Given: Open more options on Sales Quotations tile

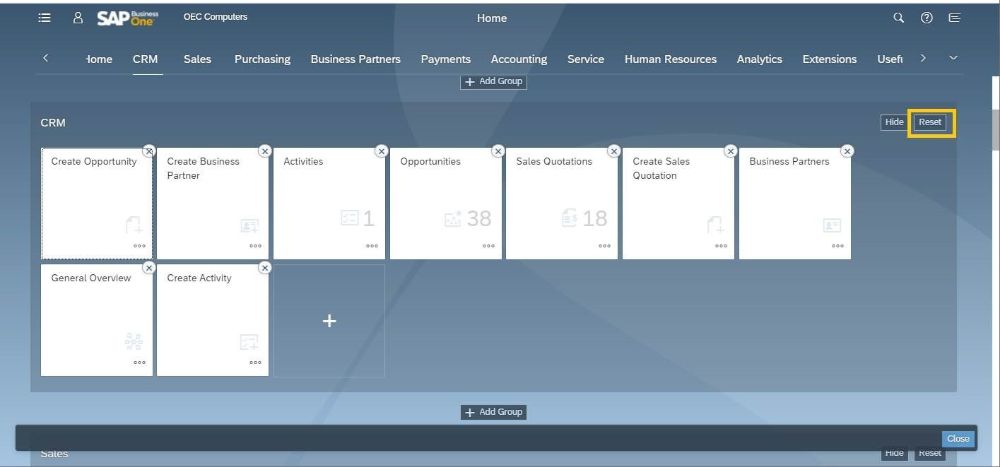Looking at the screenshot, I should [605, 246].
